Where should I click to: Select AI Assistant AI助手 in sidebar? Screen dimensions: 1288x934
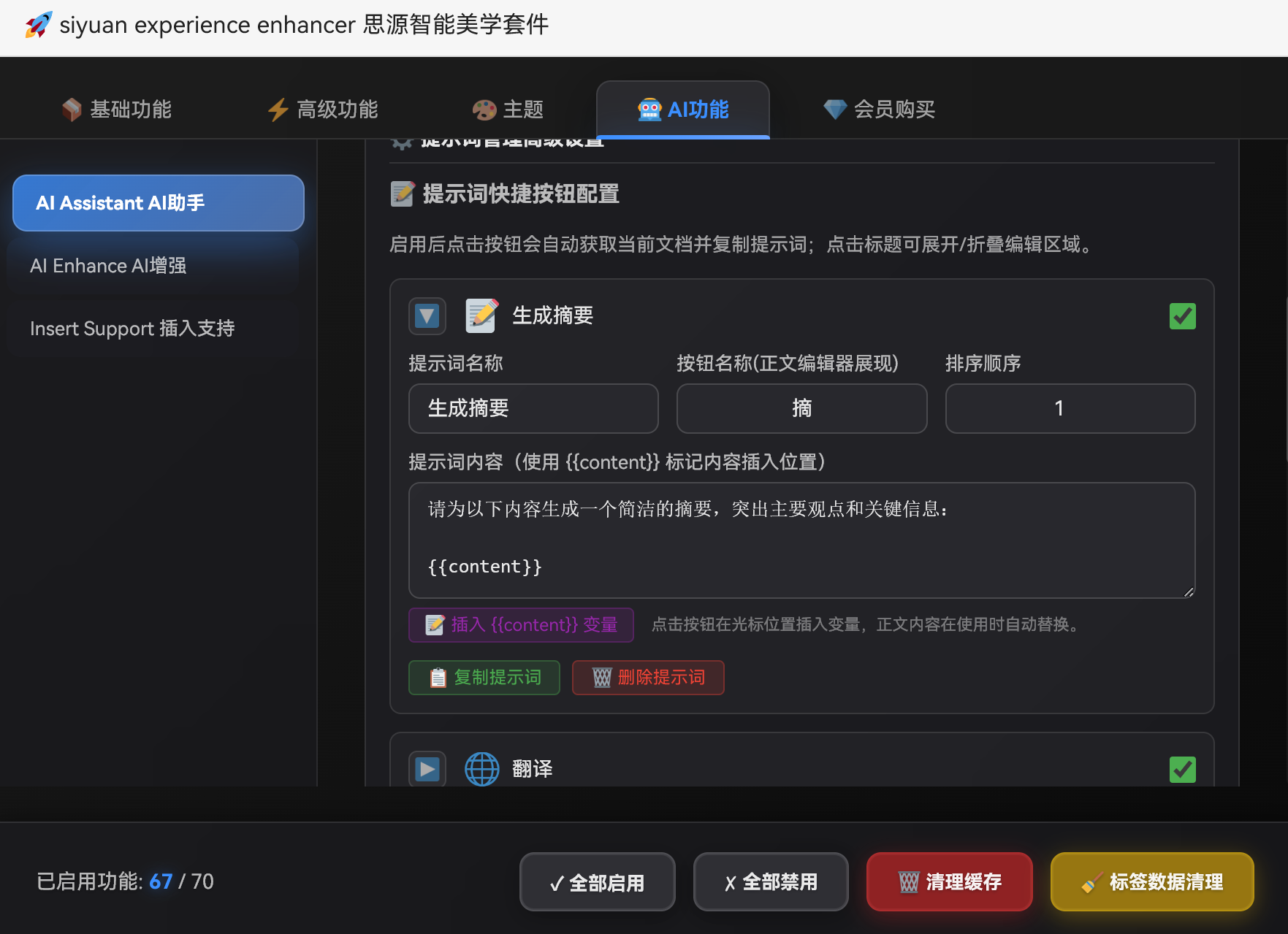[x=159, y=203]
